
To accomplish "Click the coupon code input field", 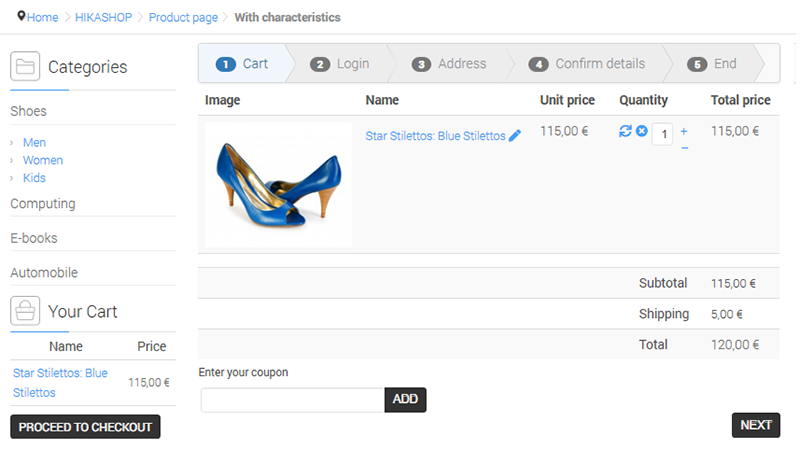I will 293,400.
